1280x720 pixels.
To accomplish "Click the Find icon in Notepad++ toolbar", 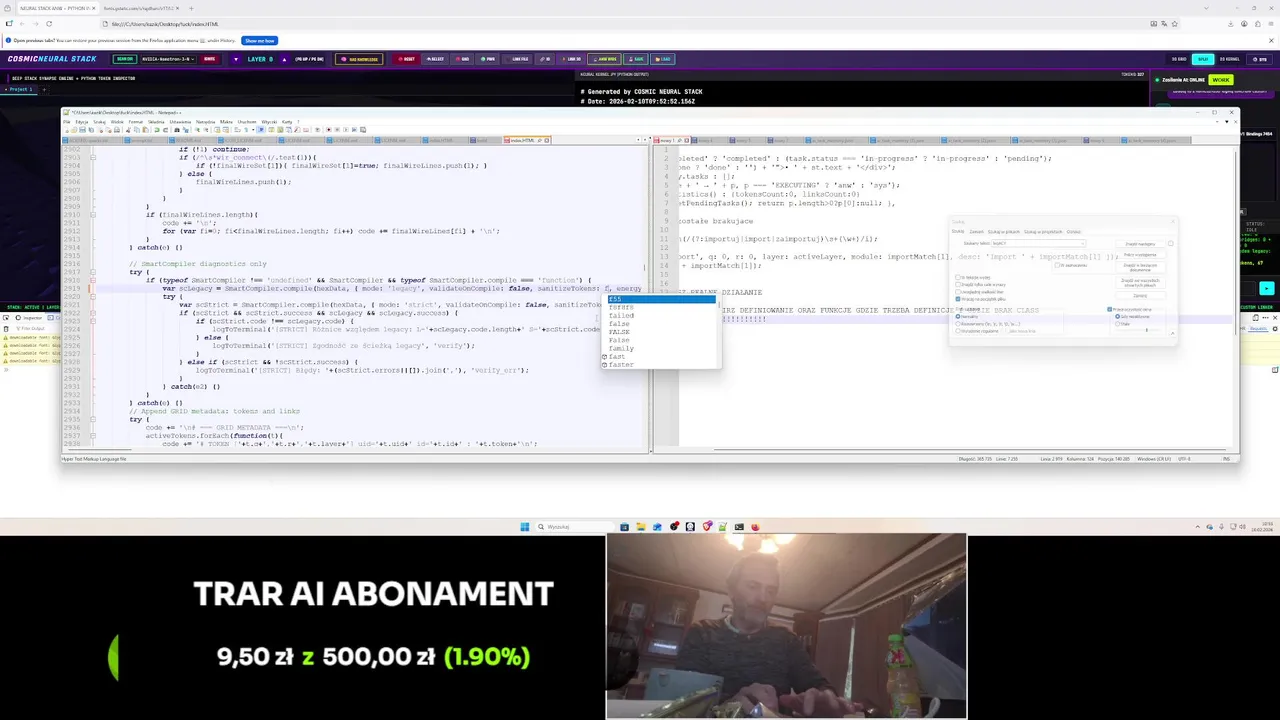I will click(177, 130).
